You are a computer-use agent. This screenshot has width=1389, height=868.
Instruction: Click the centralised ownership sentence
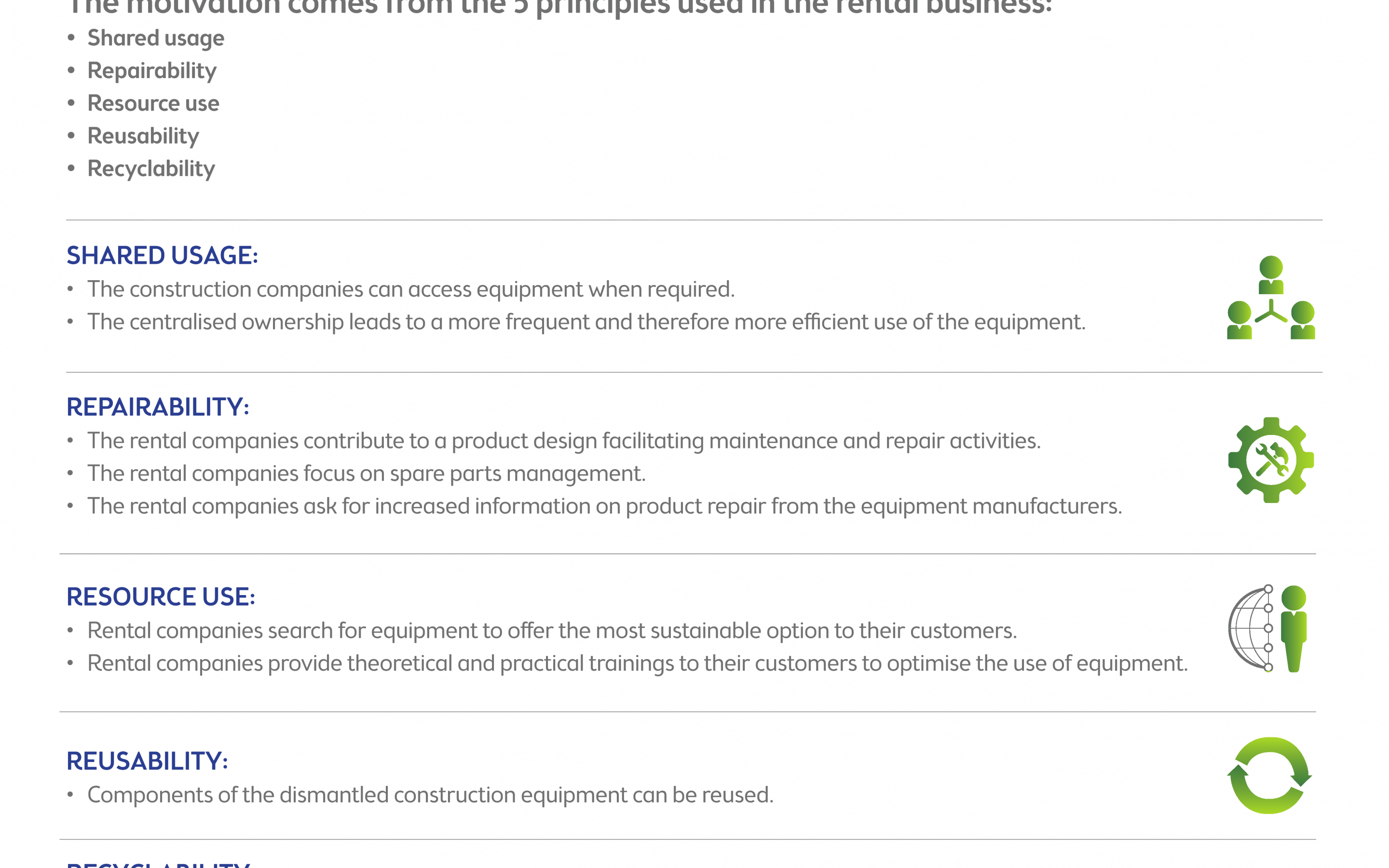[586, 322]
